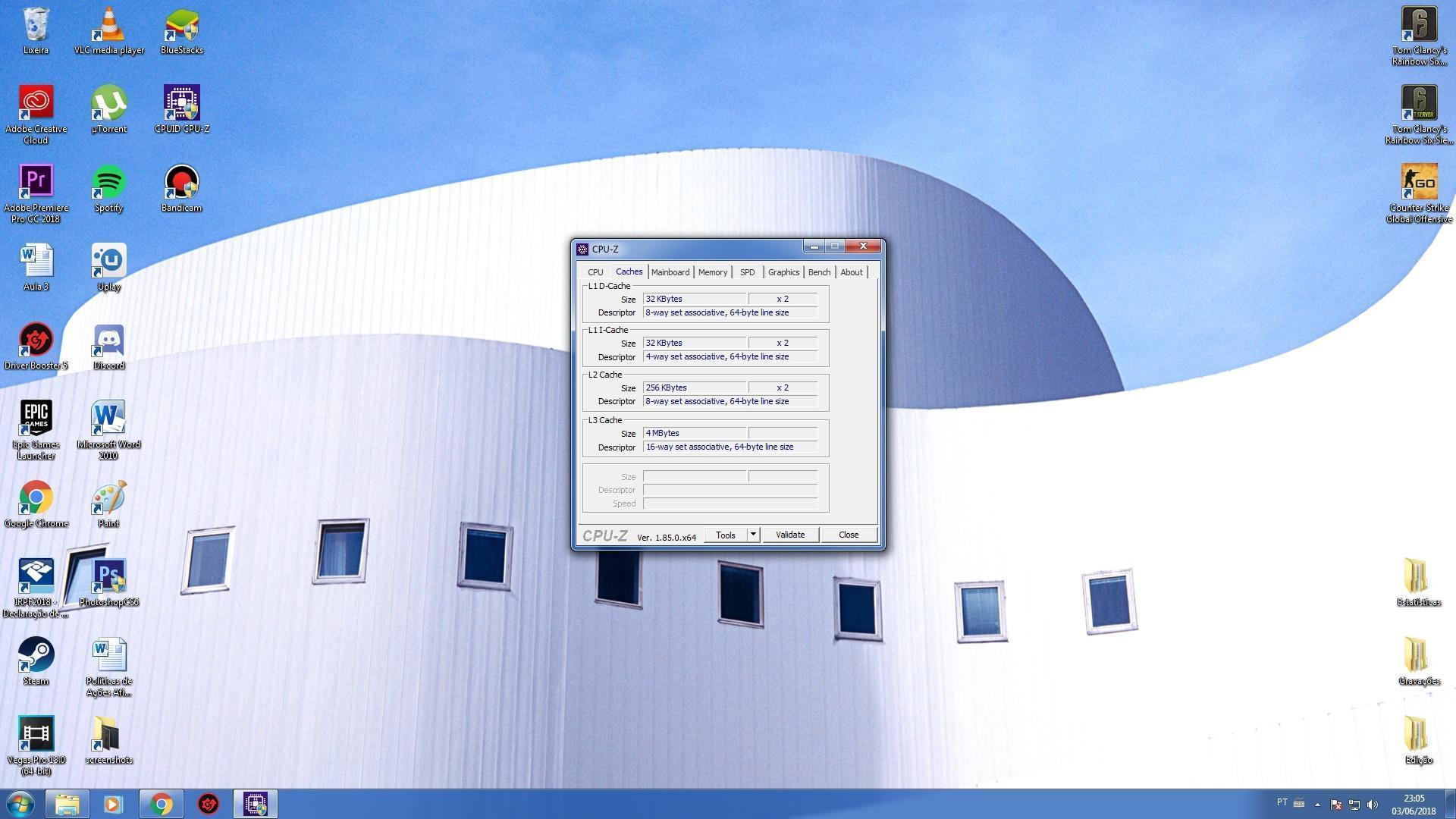Open Adobe Creative Cloud shortcut

coord(36,115)
